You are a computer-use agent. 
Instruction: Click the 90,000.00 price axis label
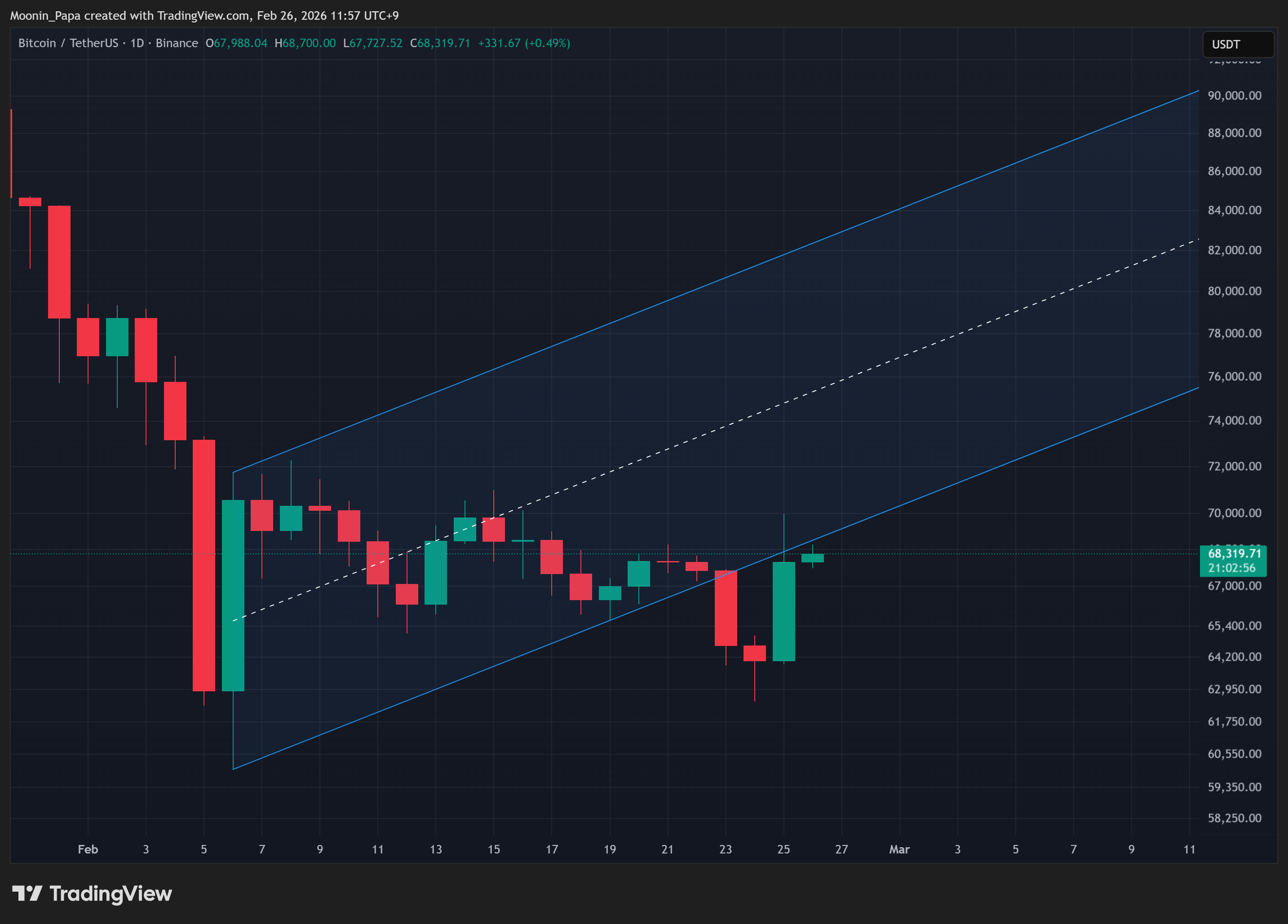click(x=1234, y=95)
